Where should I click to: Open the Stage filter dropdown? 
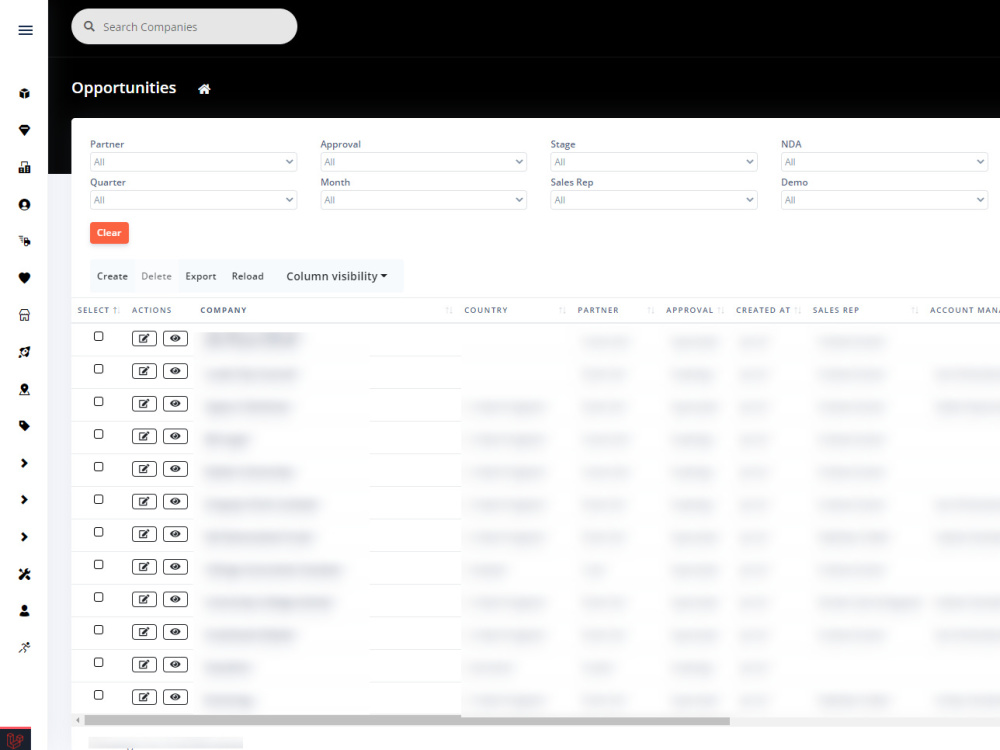[x=654, y=162]
